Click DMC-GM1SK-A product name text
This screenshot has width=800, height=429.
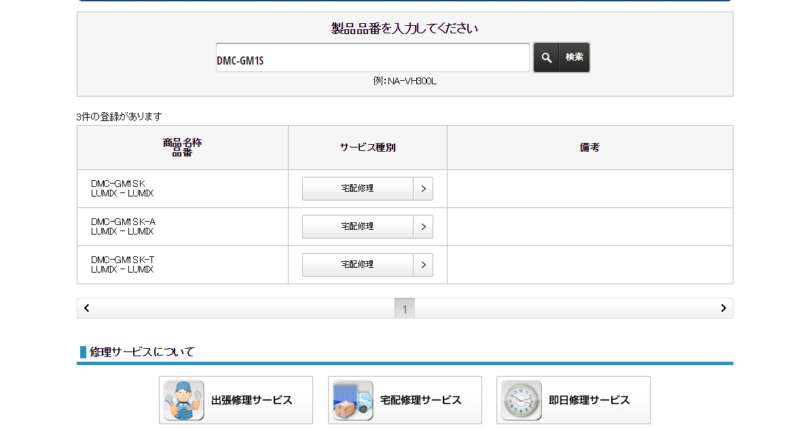123,221
